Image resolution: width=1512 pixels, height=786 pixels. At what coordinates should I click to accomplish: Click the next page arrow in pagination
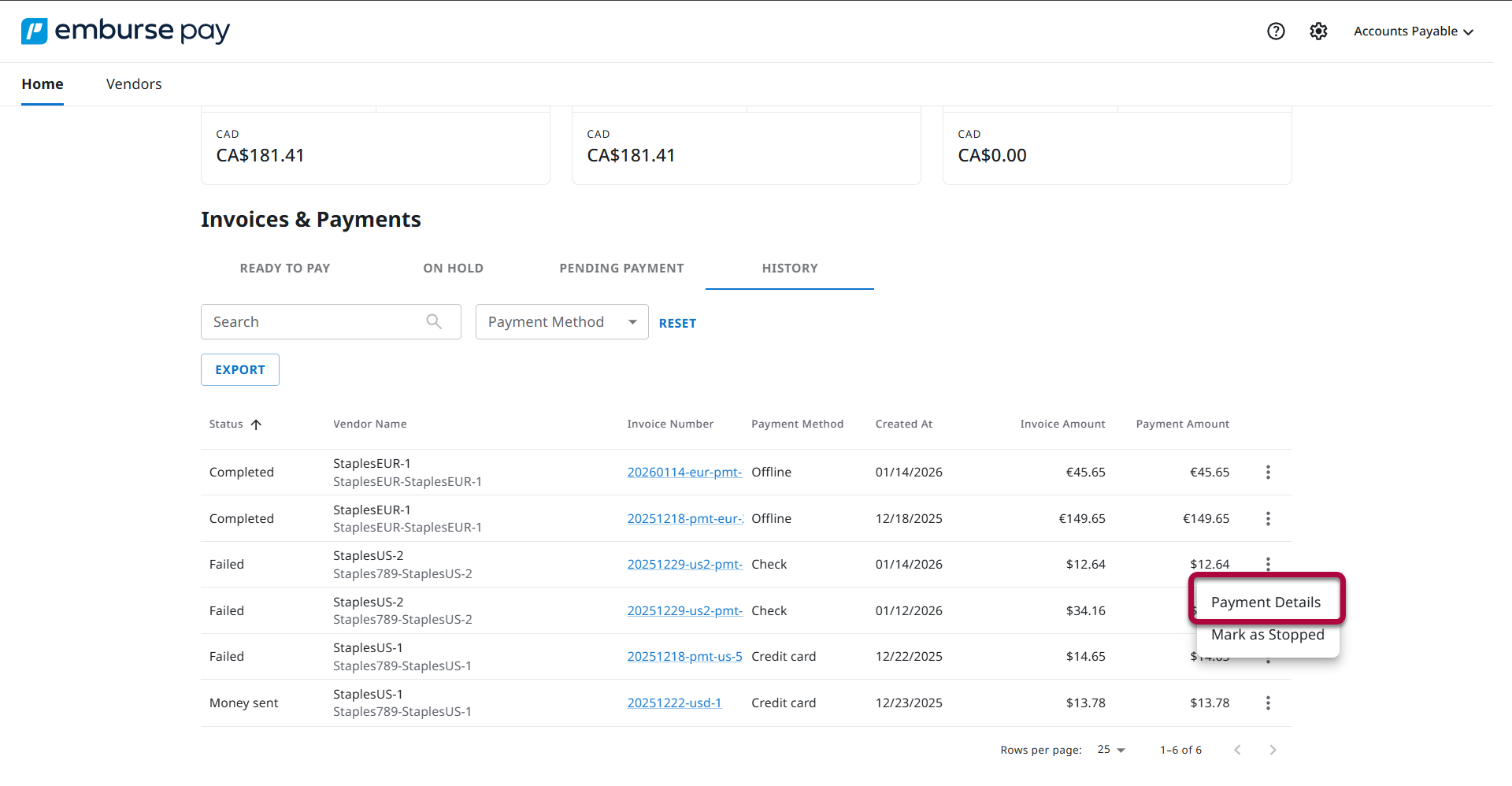tap(1273, 750)
